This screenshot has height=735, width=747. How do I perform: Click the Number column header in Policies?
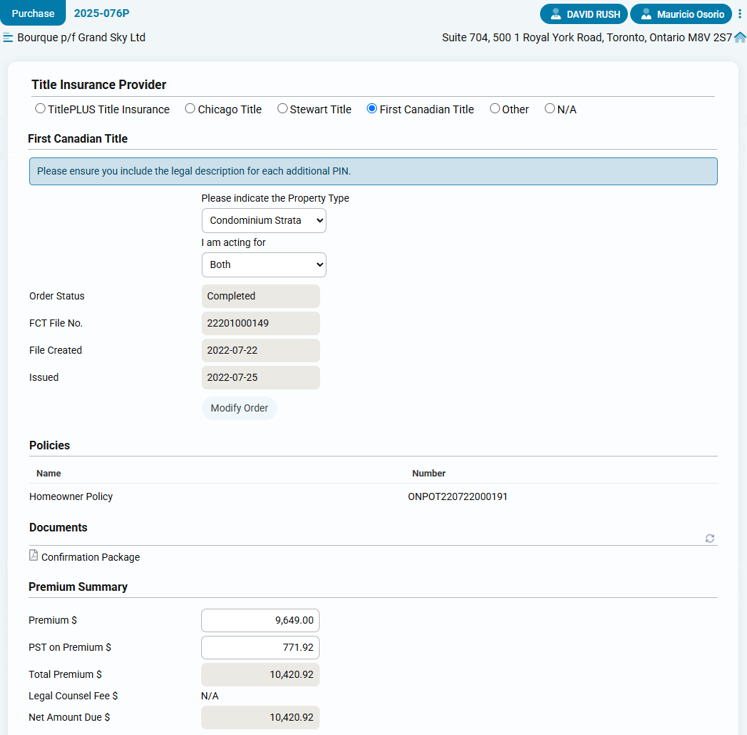click(x=429, y=473)
